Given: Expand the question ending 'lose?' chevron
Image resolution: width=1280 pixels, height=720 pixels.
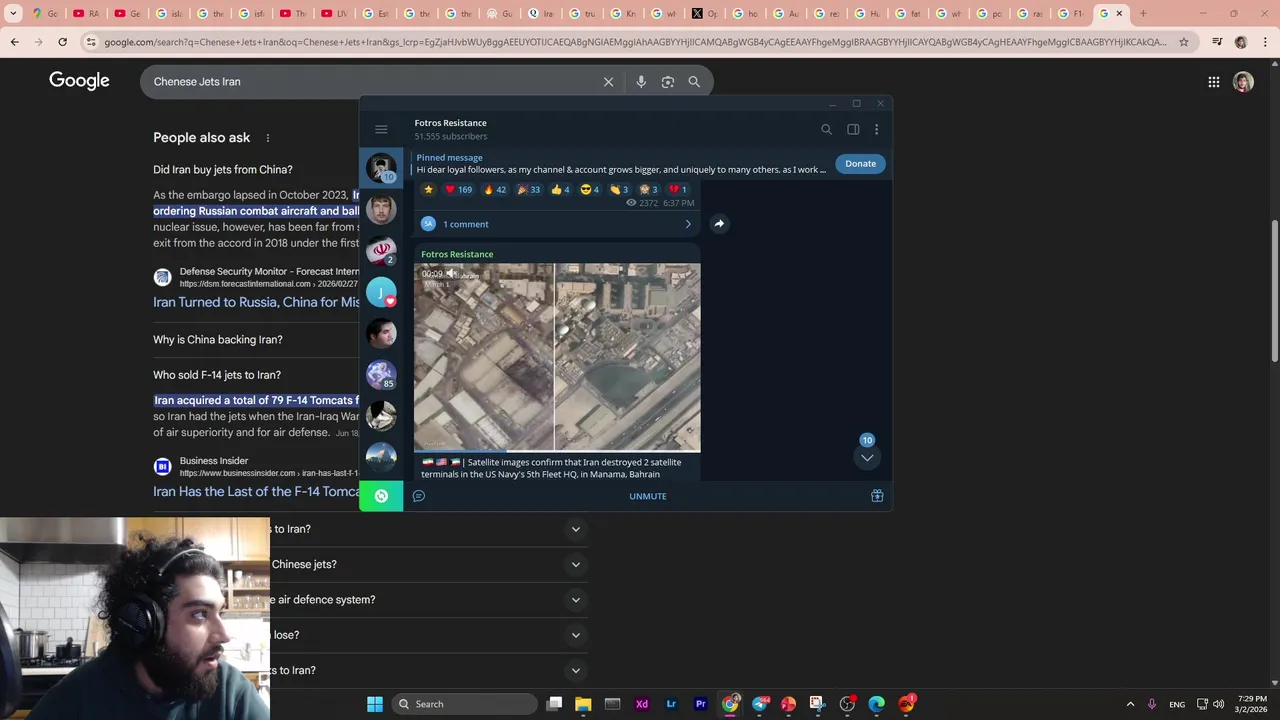Looking at the screenshot, I should click(576, 635).
